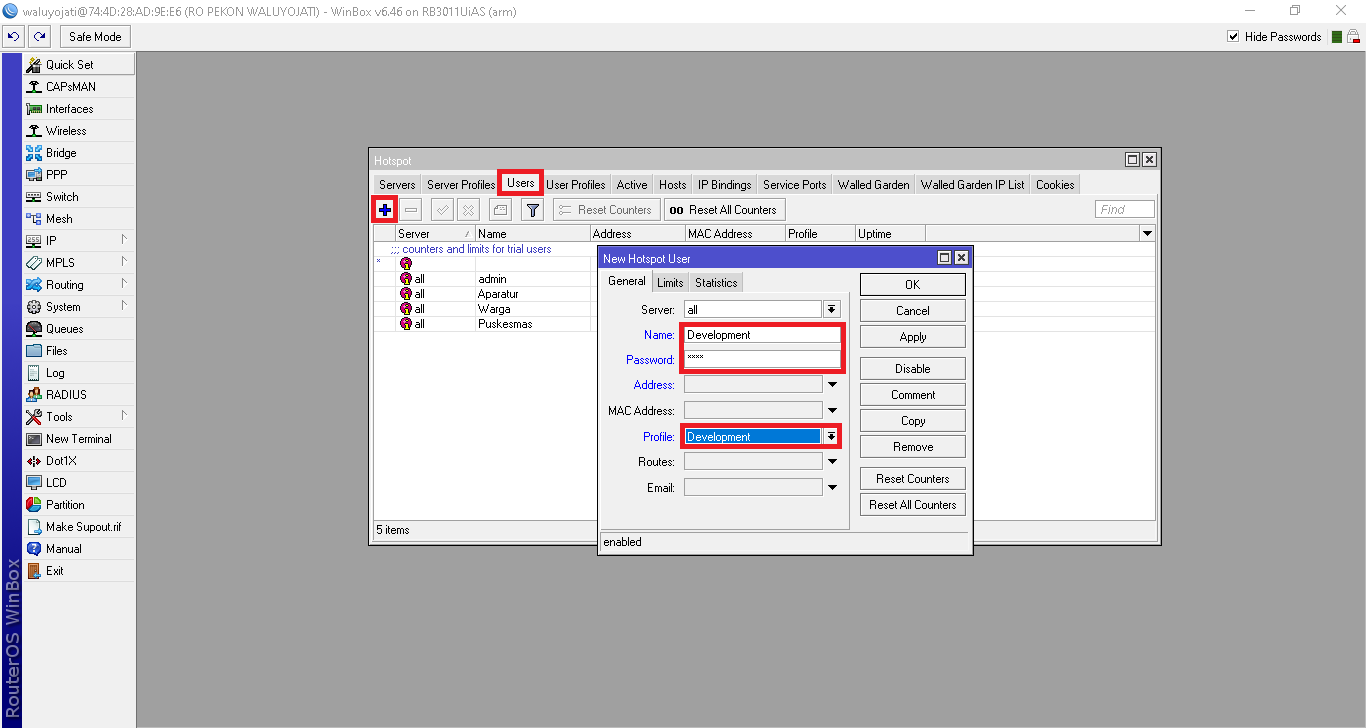Open the Walled Garden tab
1366x728 pixels.
(873, 184)
